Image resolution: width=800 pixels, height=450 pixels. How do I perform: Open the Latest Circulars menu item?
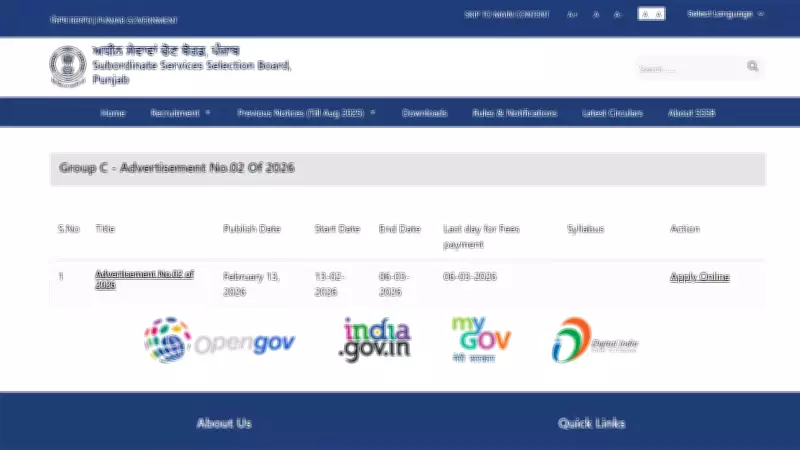click(x=612, y=113)
